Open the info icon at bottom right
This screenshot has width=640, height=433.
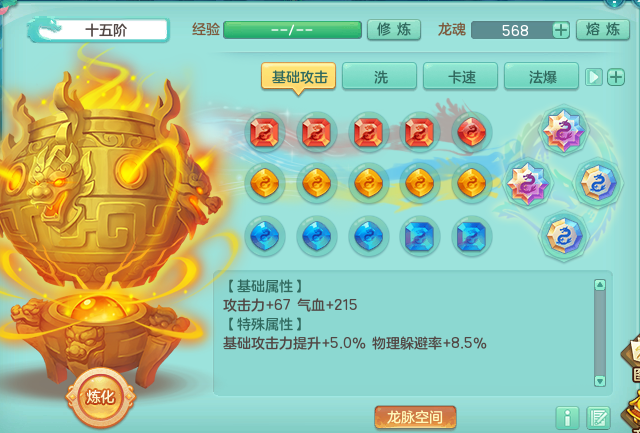click(567, 417)
